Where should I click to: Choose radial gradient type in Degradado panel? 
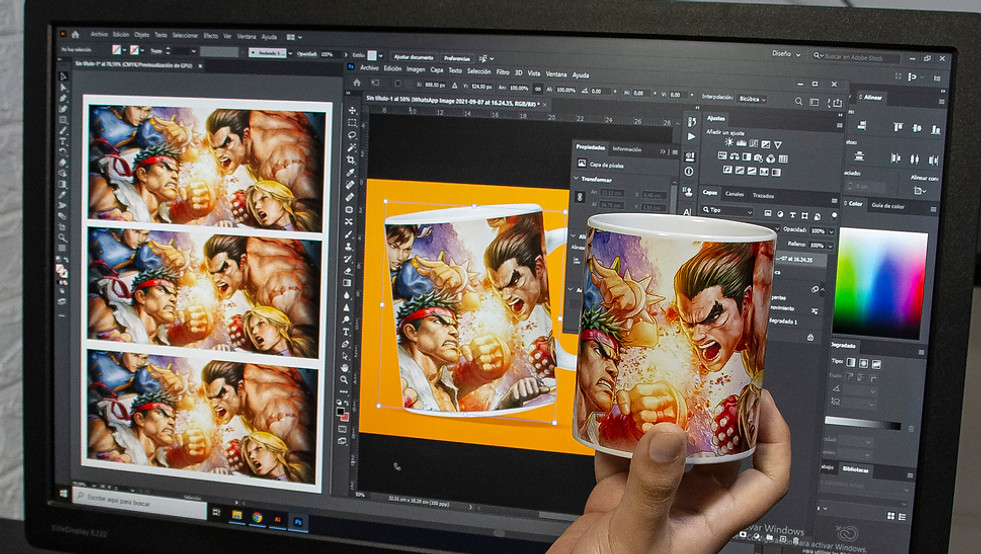(863, 363)
